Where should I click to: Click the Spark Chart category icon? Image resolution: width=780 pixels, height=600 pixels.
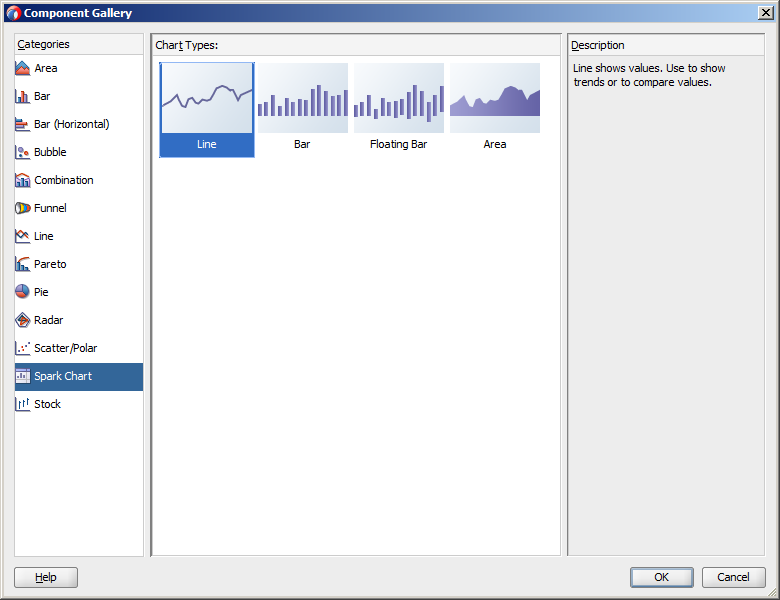[x=22, y=376]
